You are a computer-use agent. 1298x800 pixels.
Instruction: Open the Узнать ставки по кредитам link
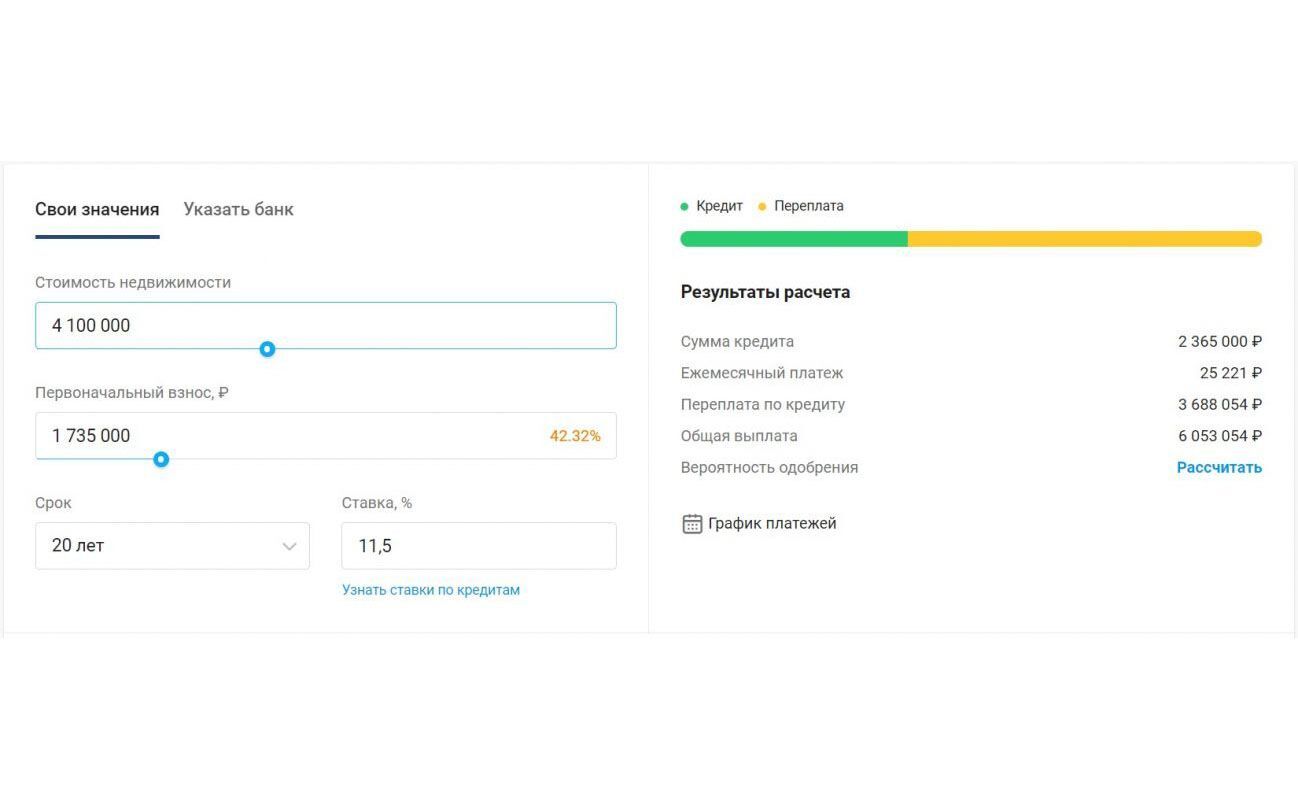[431, 590]
